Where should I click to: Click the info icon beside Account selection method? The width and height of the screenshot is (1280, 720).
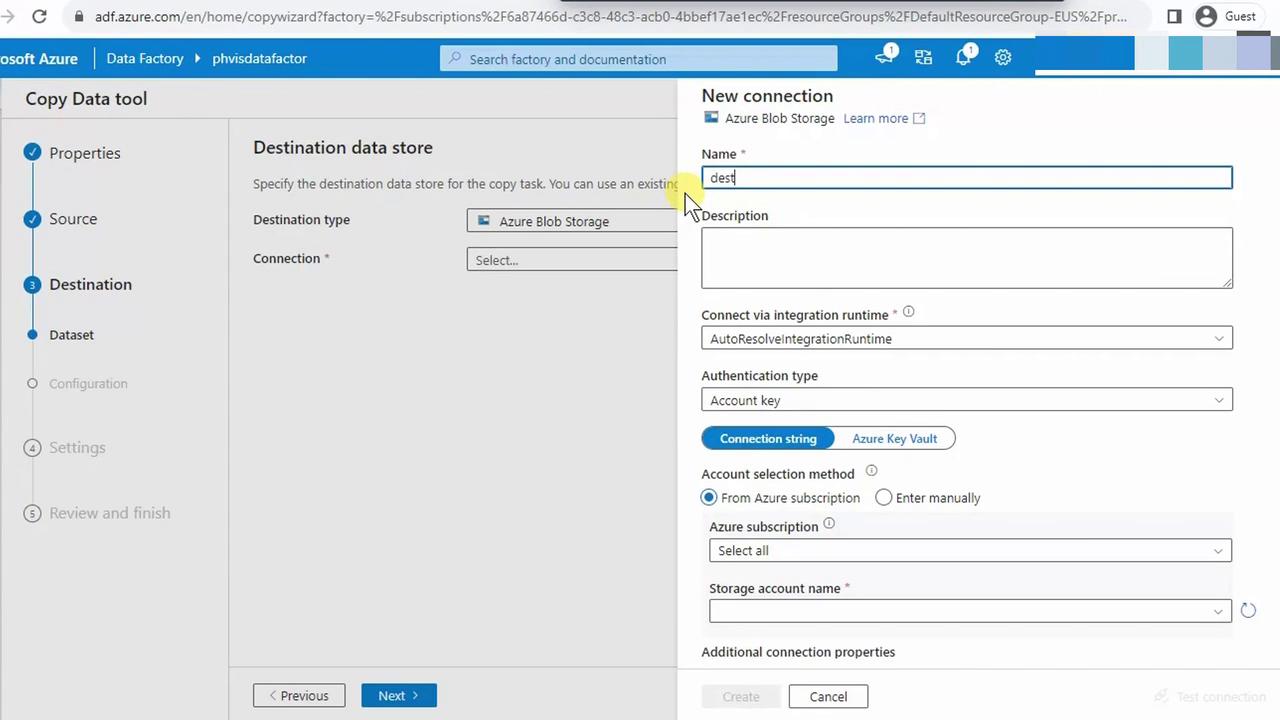tap(871, 472)
